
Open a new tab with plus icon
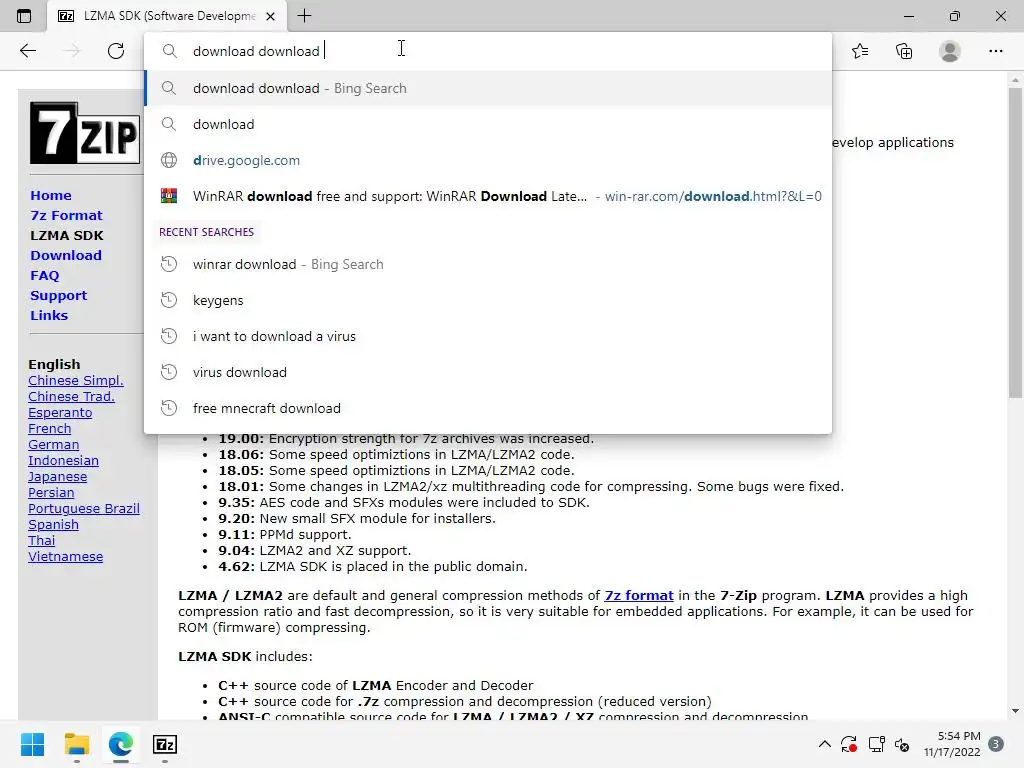(x=304, y=16)
